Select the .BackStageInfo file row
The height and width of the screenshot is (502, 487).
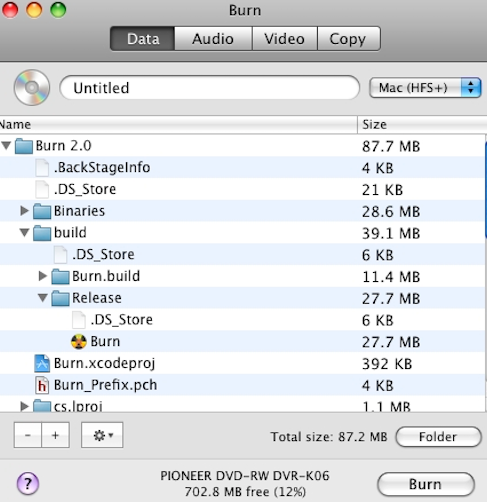click(x=242, y=167)
